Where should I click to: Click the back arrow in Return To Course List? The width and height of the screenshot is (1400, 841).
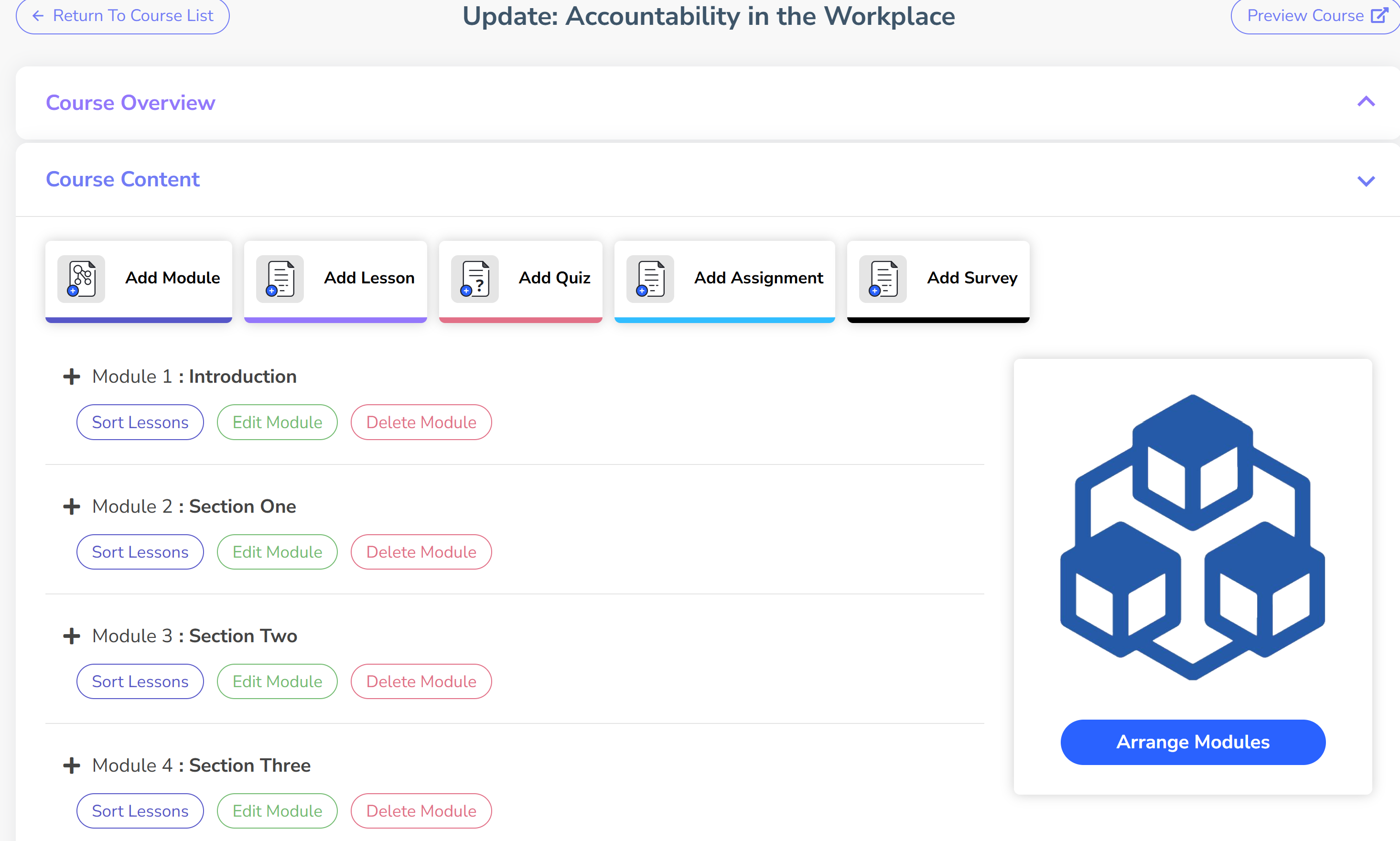click(x=38, y=15)
